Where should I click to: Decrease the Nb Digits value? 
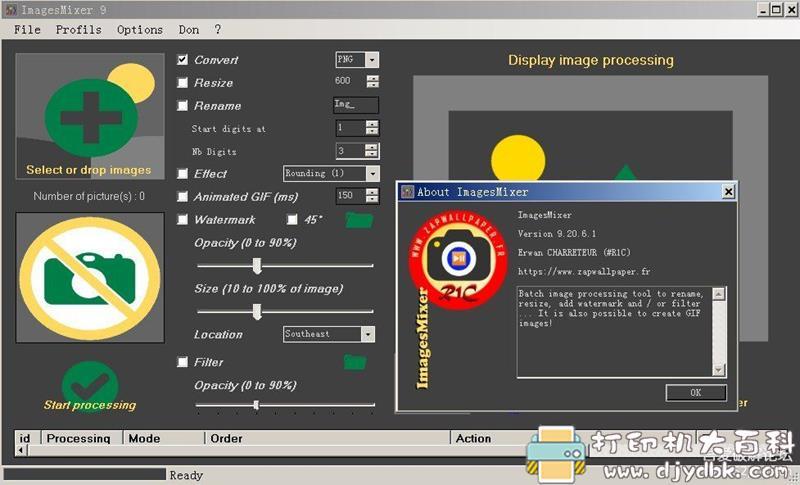[372, 154]
